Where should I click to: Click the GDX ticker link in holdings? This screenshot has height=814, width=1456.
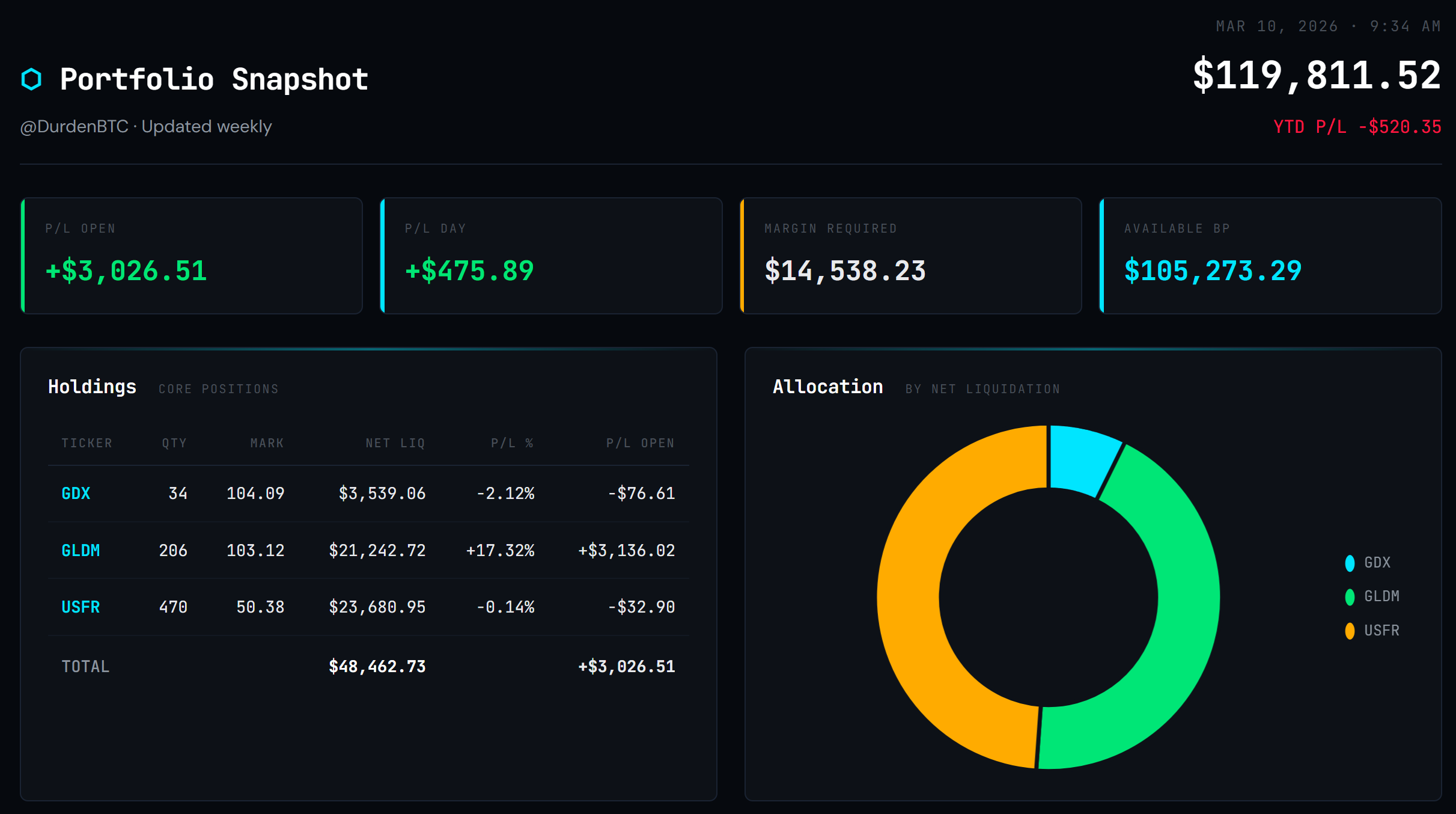tap(76, 494)
